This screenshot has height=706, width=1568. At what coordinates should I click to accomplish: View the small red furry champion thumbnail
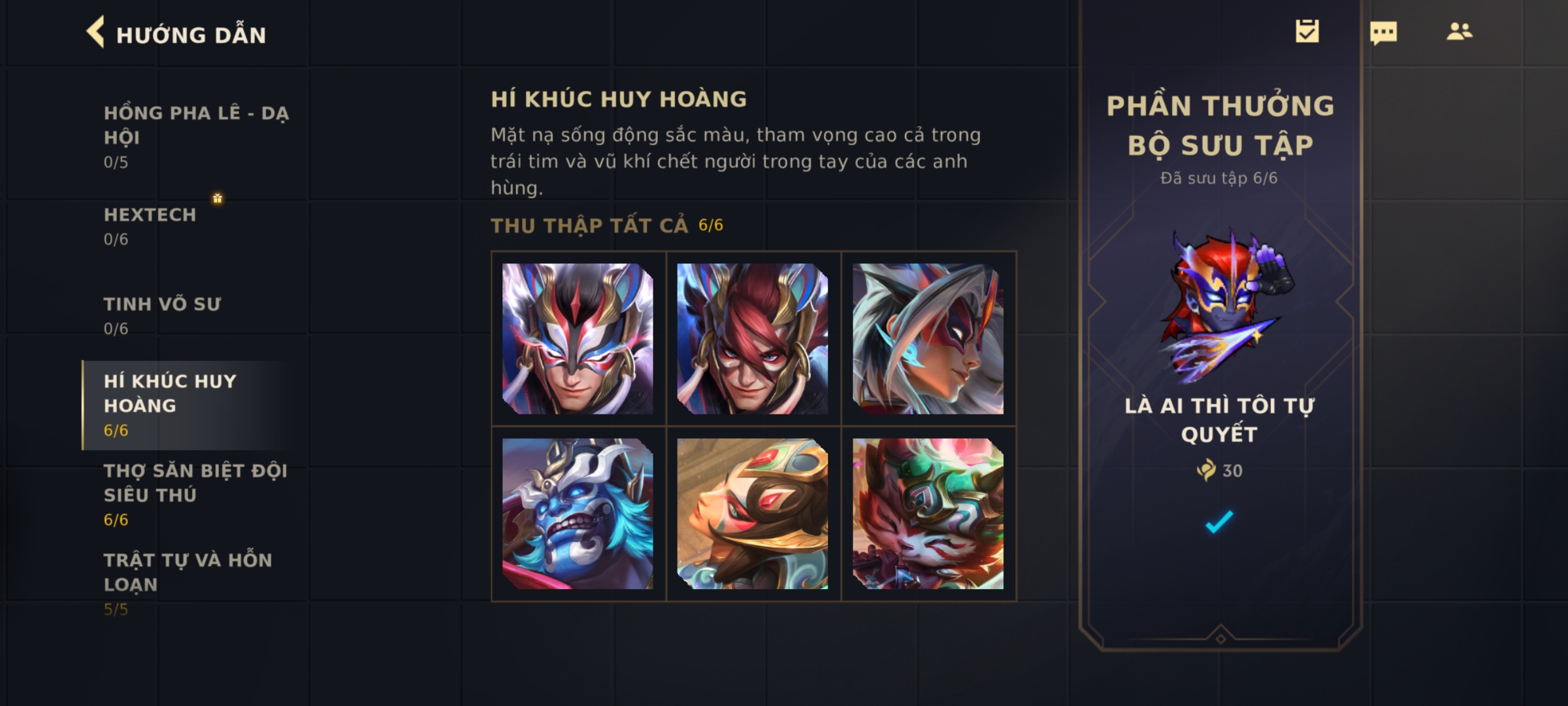point(928,514)
